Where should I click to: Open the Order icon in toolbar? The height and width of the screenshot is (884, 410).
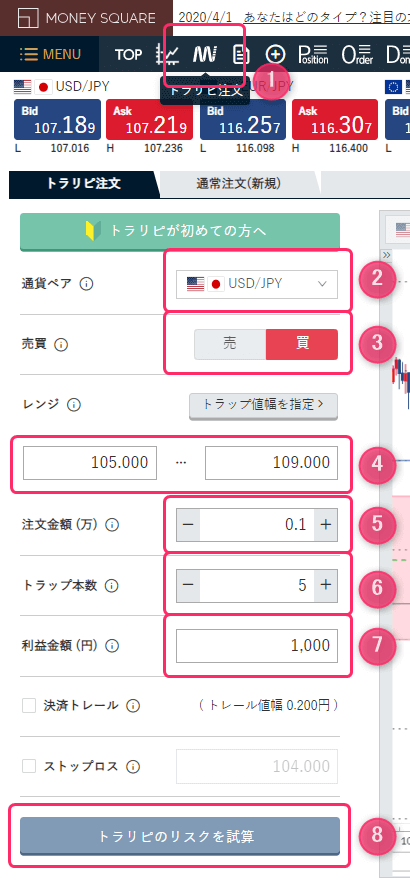pos(357,55)
